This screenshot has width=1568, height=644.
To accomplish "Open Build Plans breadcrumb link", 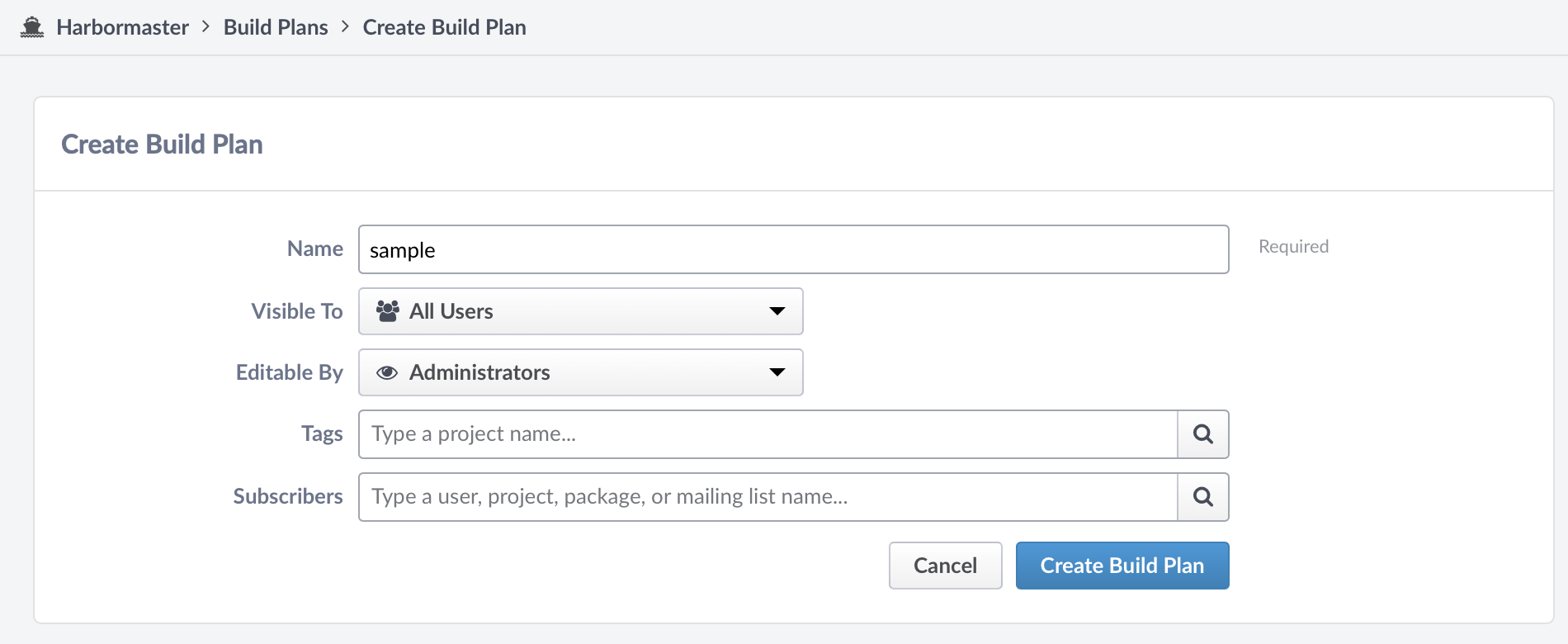I will [276, 26].
